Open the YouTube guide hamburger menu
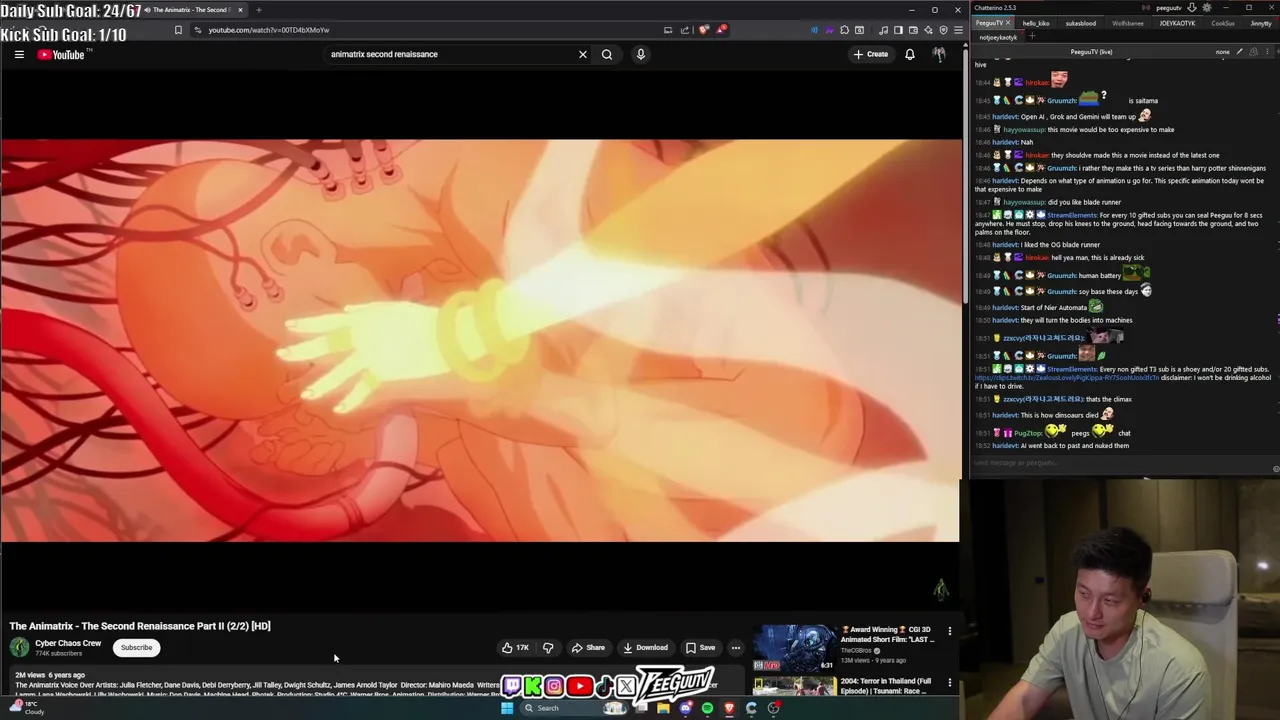Viewport: 1280px width, 720px height. pyautogui.click(x=19, y=54)
